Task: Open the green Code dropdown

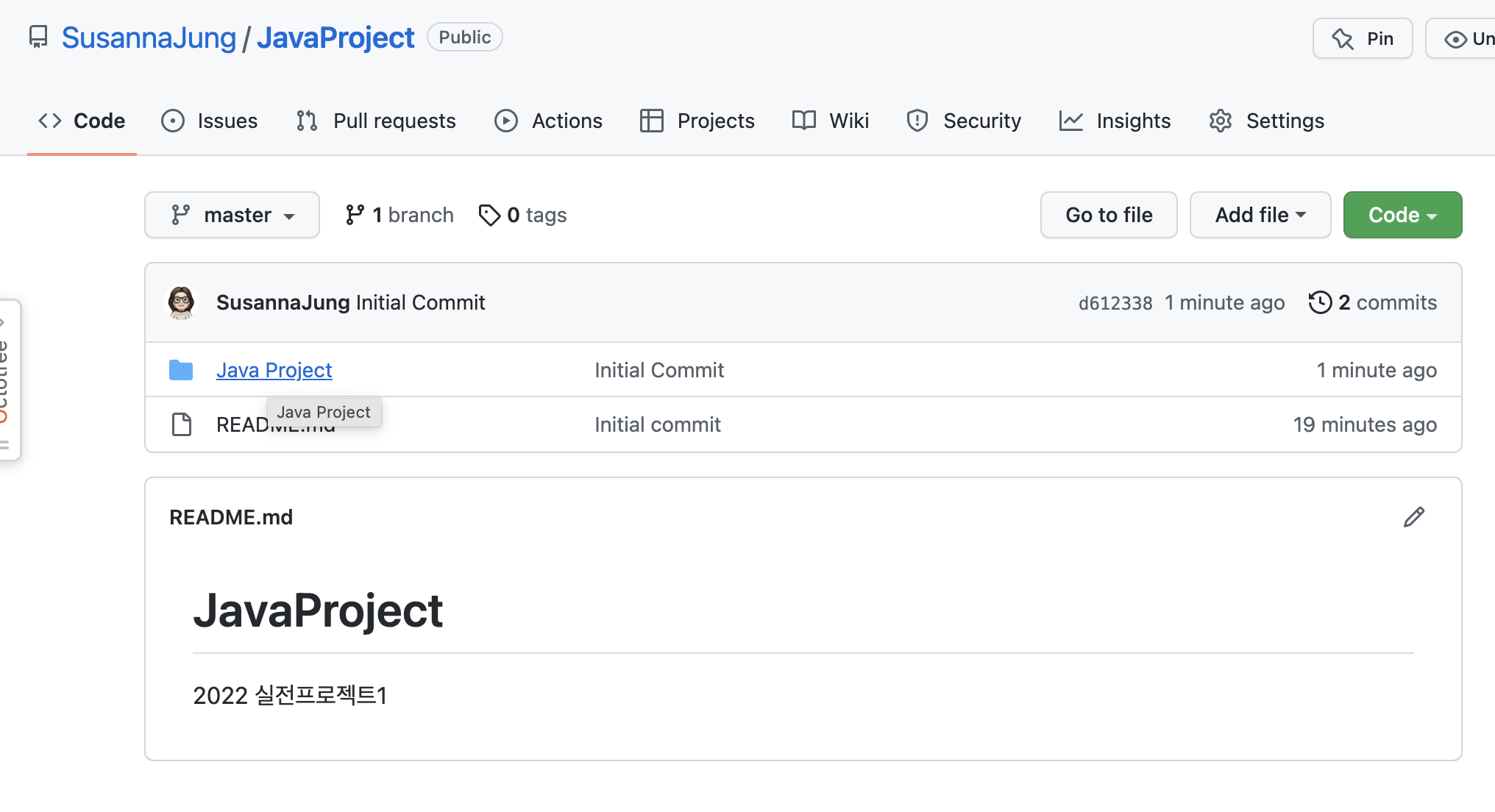Action: click(x=1402, y=215)
